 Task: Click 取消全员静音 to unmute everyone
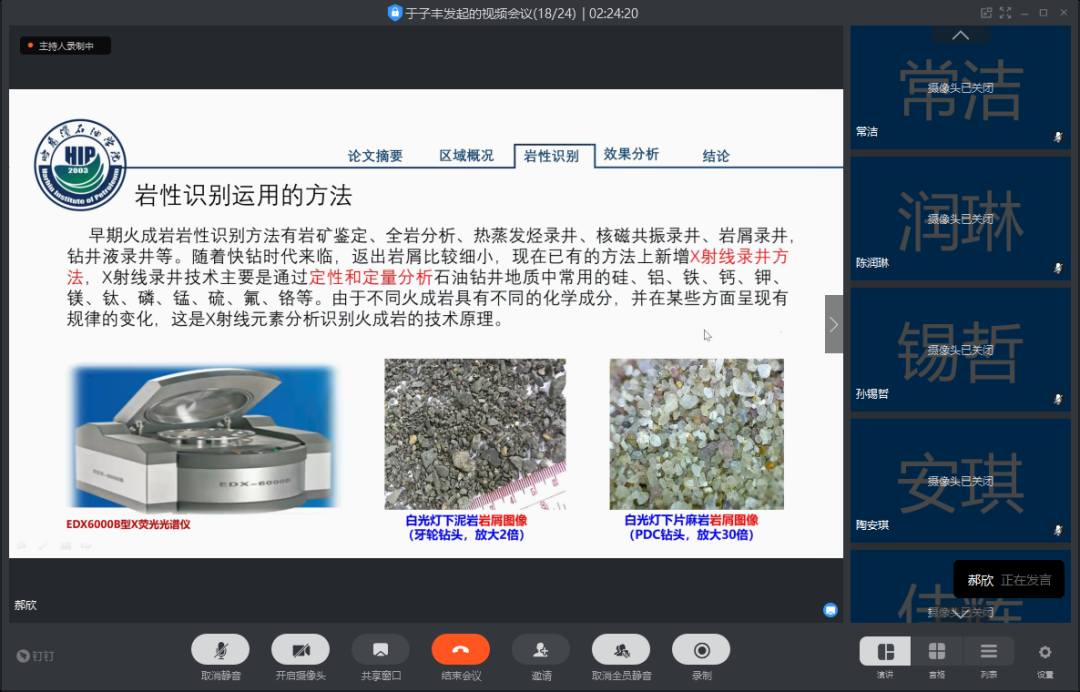pos(621,650)
